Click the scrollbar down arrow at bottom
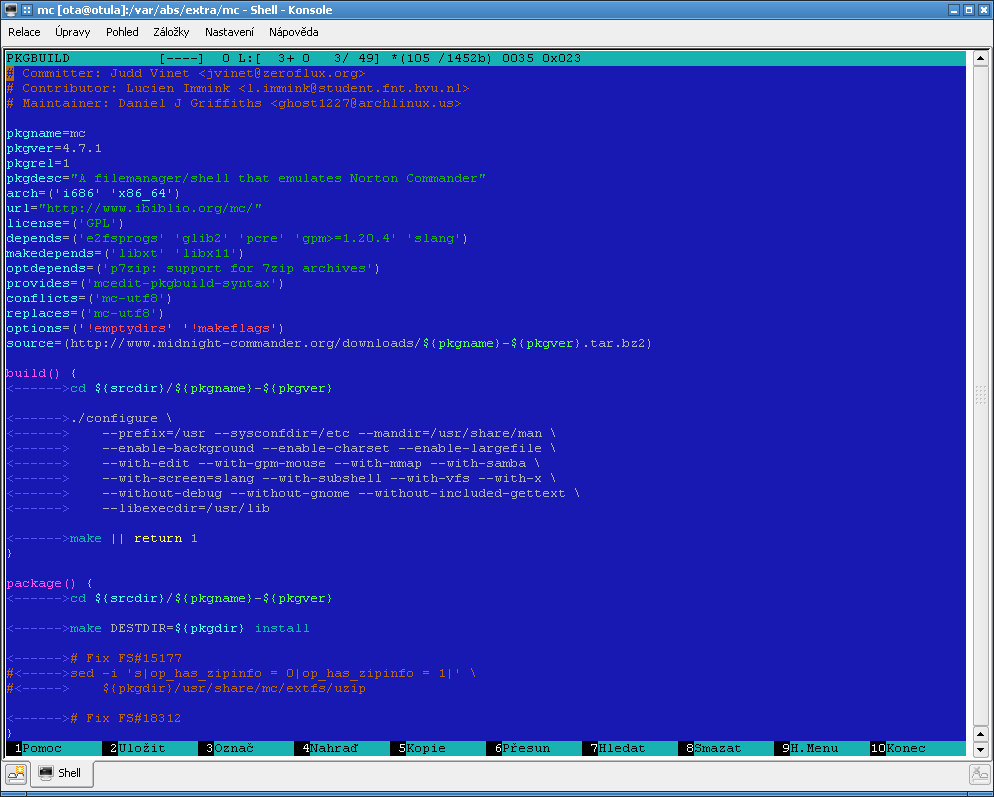 [981, 749]
